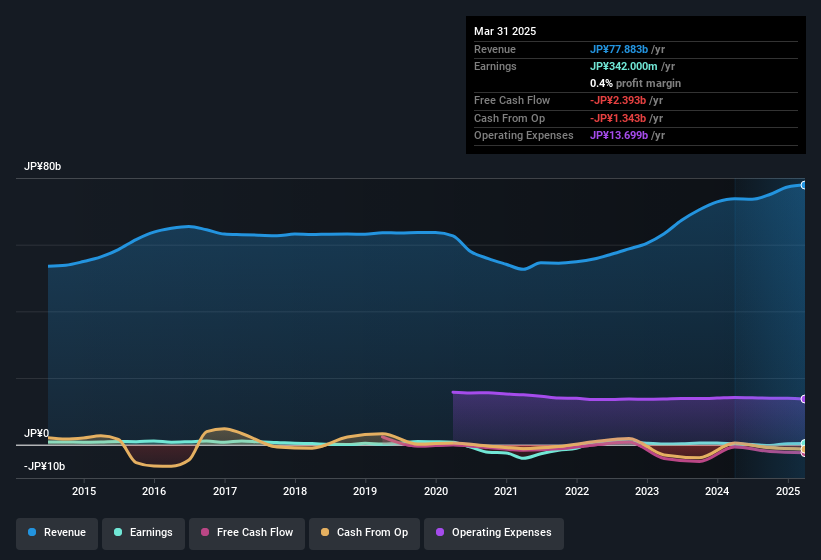Click the 2016 x-axis label
The width and height of the screenshot is (821, 560).
(x=154, y=491)
